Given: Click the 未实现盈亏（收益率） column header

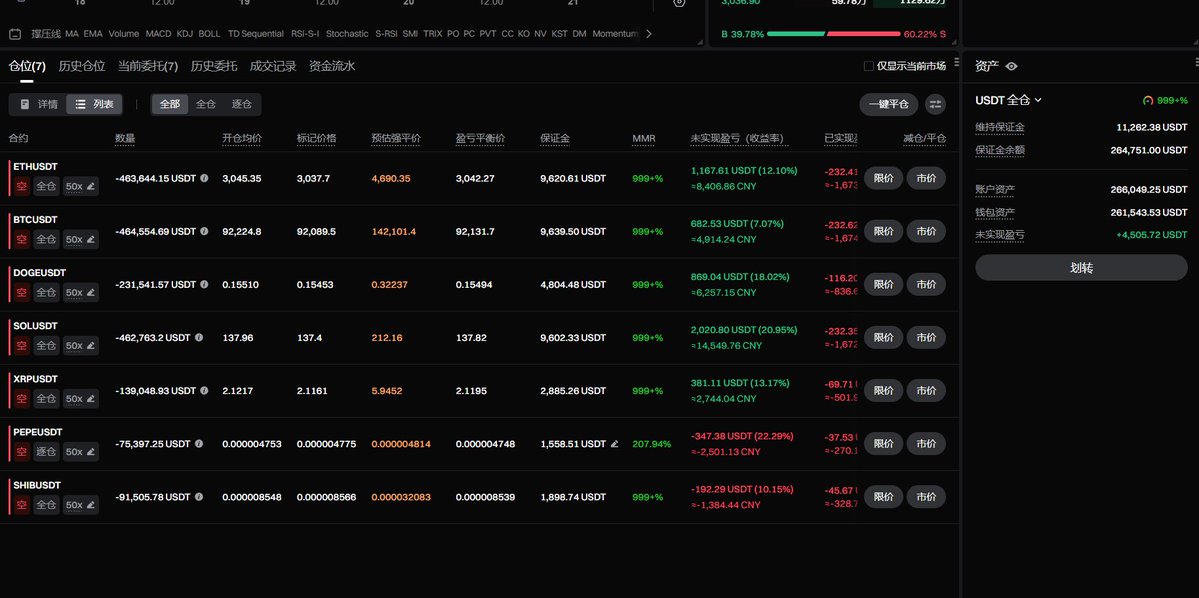Looking at the screenshot, I should 741,138.
